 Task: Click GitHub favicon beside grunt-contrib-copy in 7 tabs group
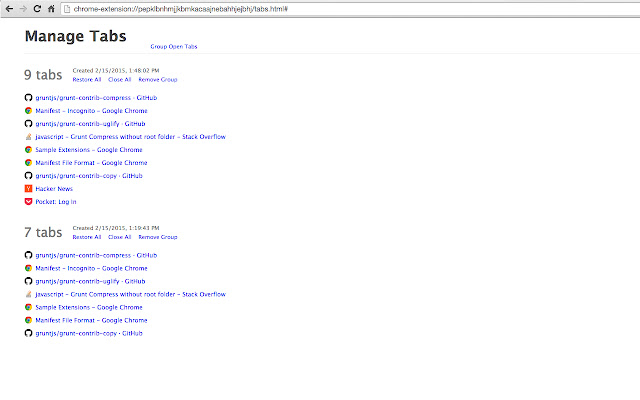coord(28,333)
